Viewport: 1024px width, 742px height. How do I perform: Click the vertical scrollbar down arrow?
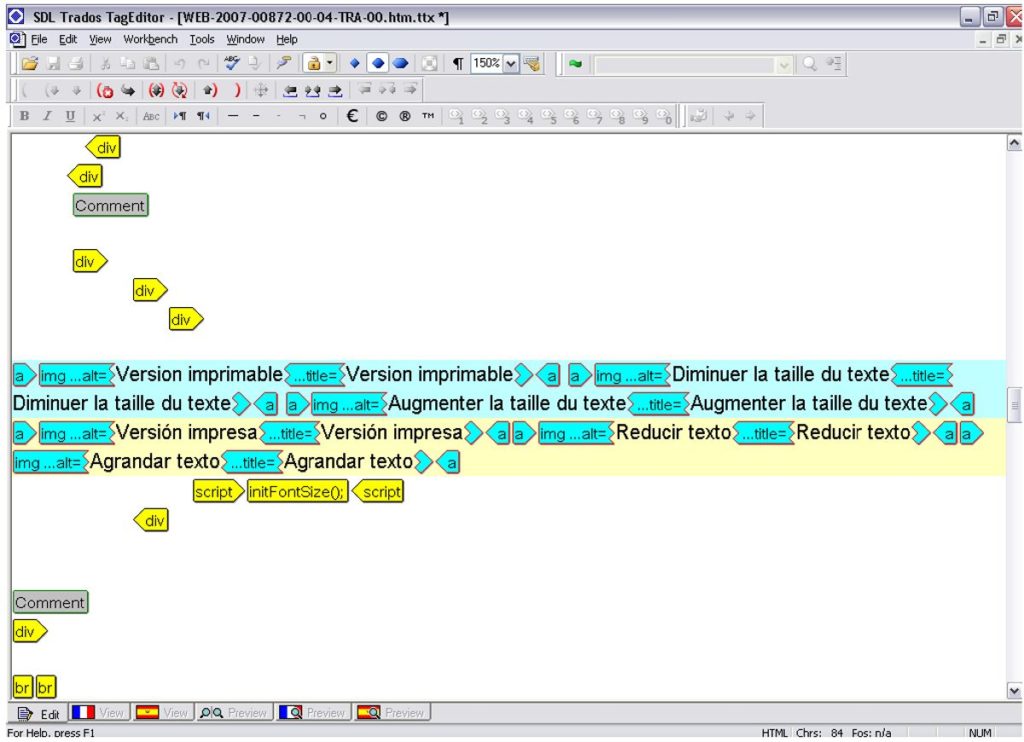point(1014,691)
